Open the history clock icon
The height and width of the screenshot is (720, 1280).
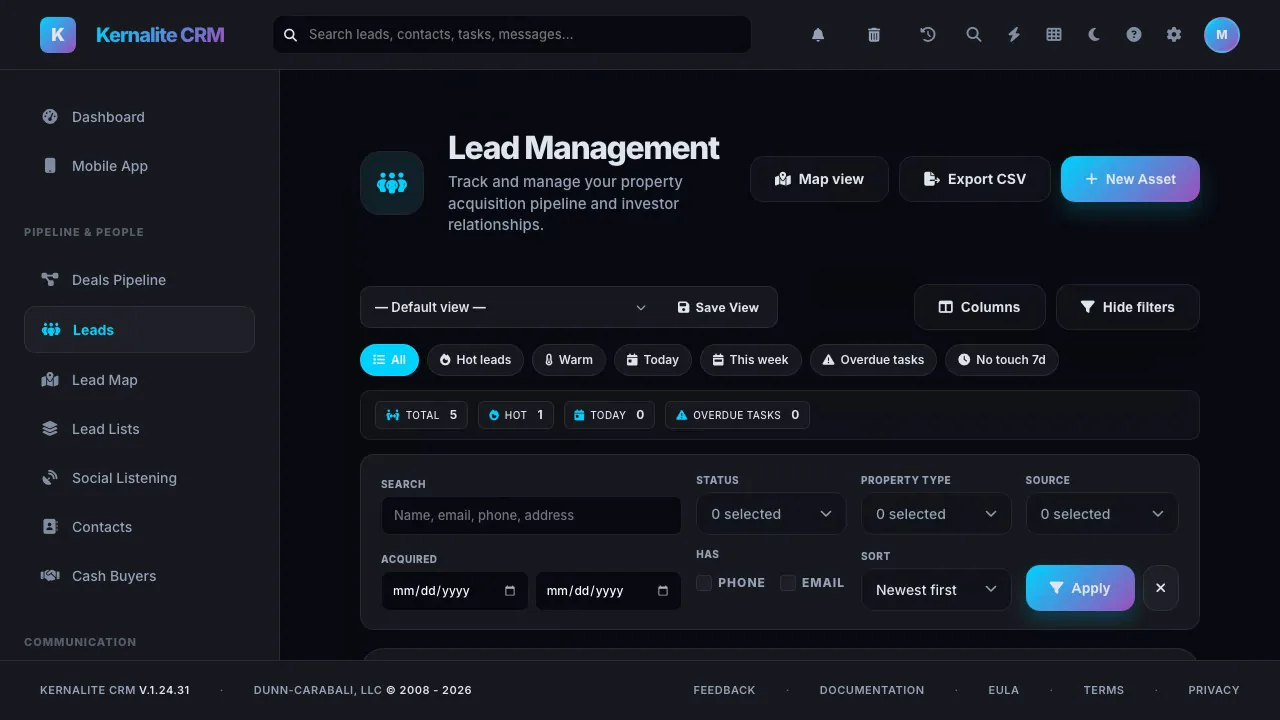pos(928,35)
